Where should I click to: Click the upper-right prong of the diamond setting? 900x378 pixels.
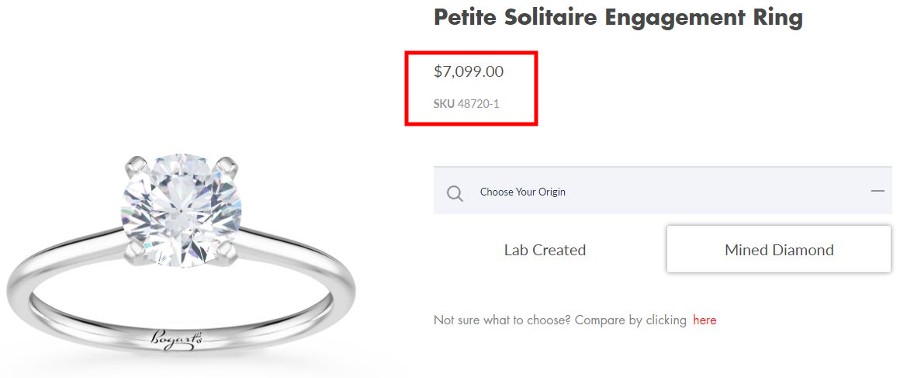(226, 166)
